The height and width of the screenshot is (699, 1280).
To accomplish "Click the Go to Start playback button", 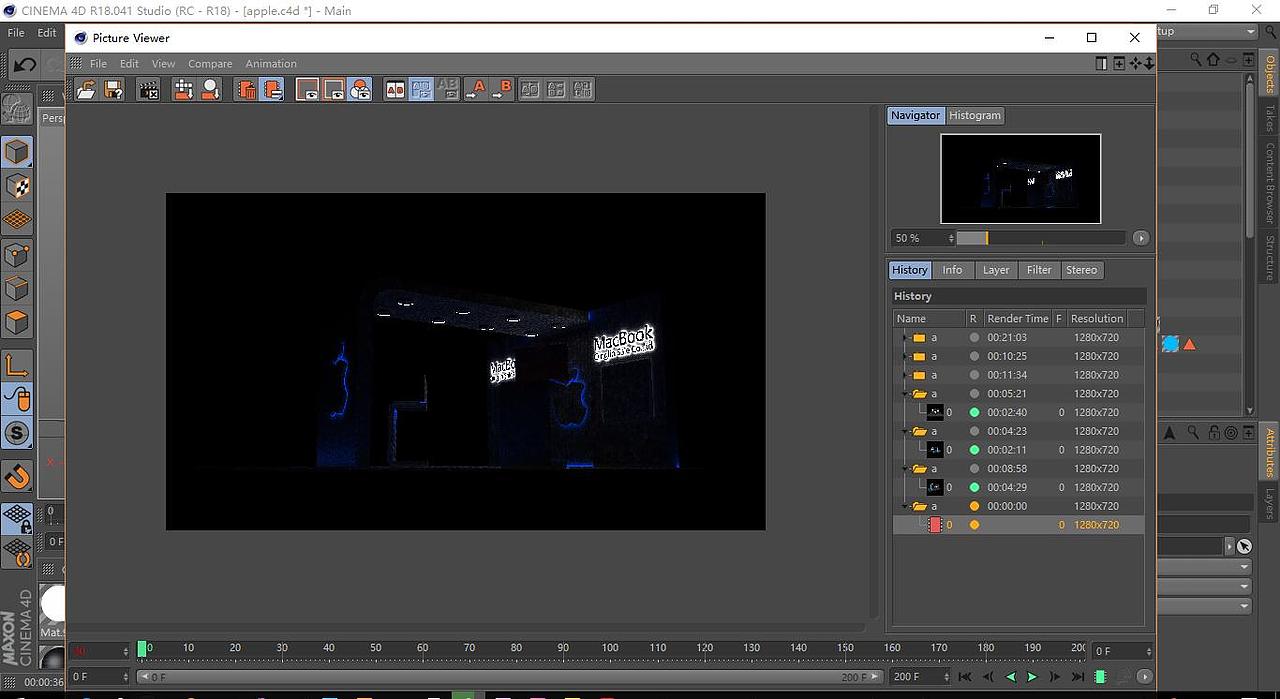I will 965,677.
